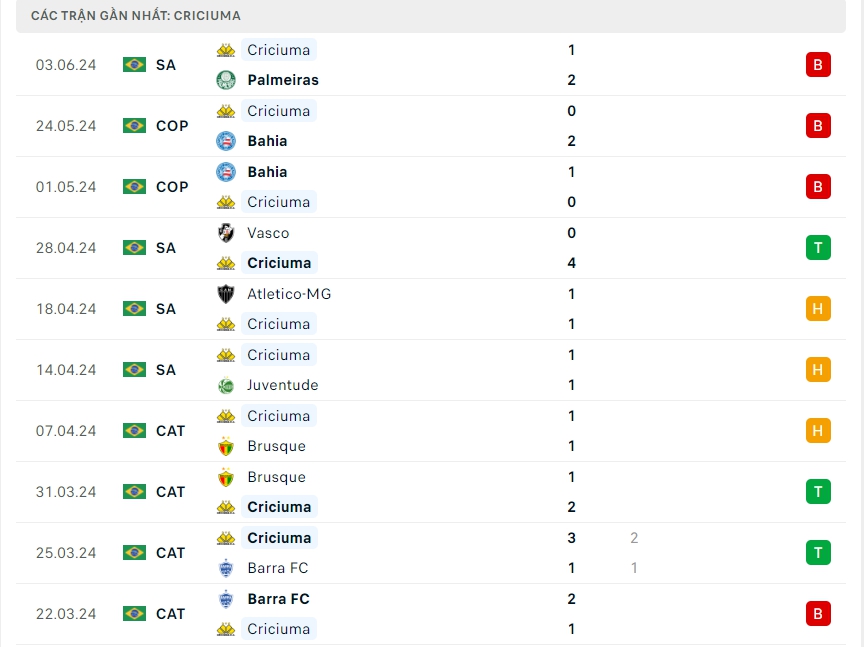This screenshot has height=647, width=864.
Task: Open the CAT competition label on 07.04.24
Action: (x=170, y=431)
